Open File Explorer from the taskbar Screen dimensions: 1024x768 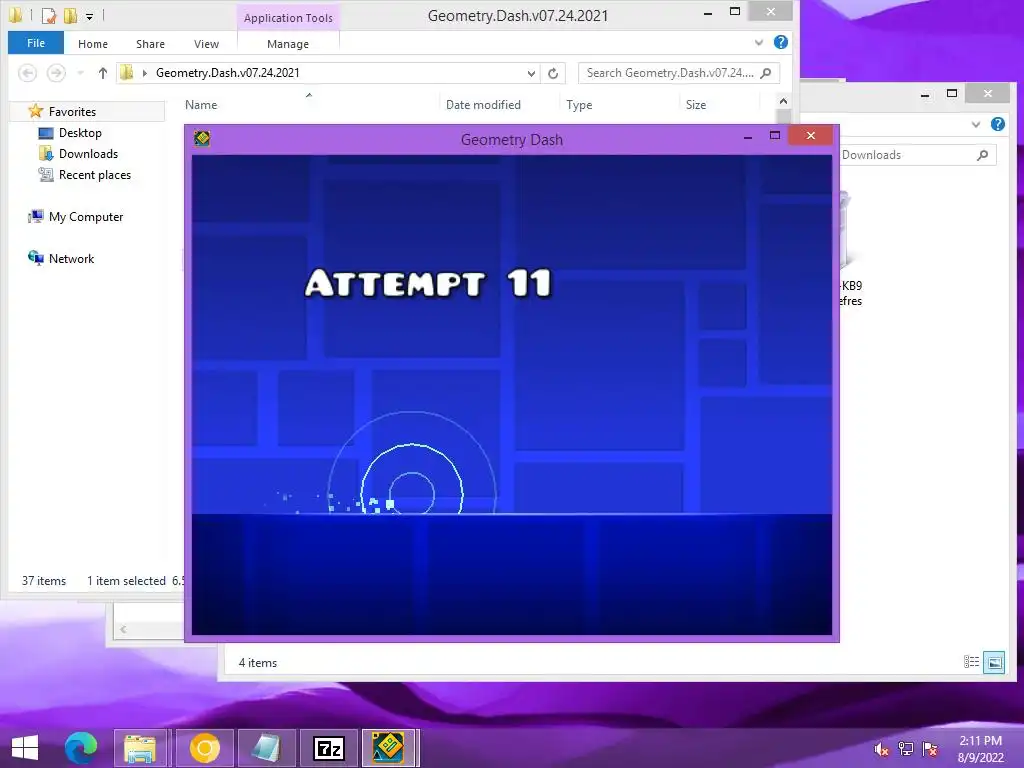(140, 748)
